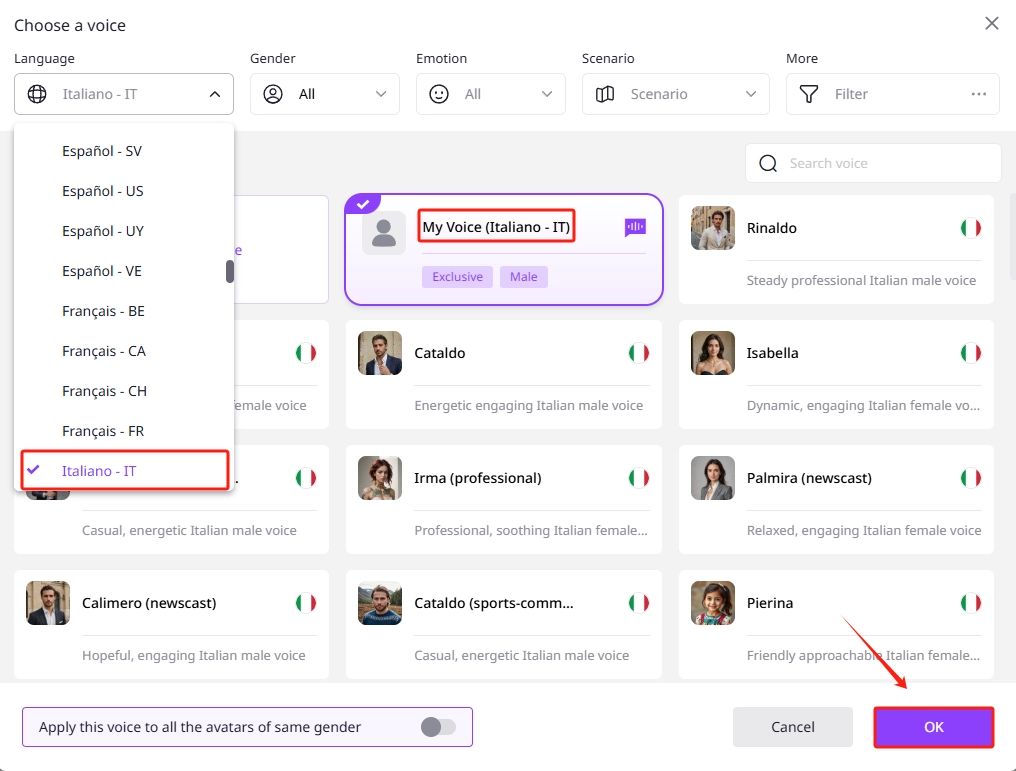Click the Cancel button
Screen dimensions: 1016x771
(792, 727)
